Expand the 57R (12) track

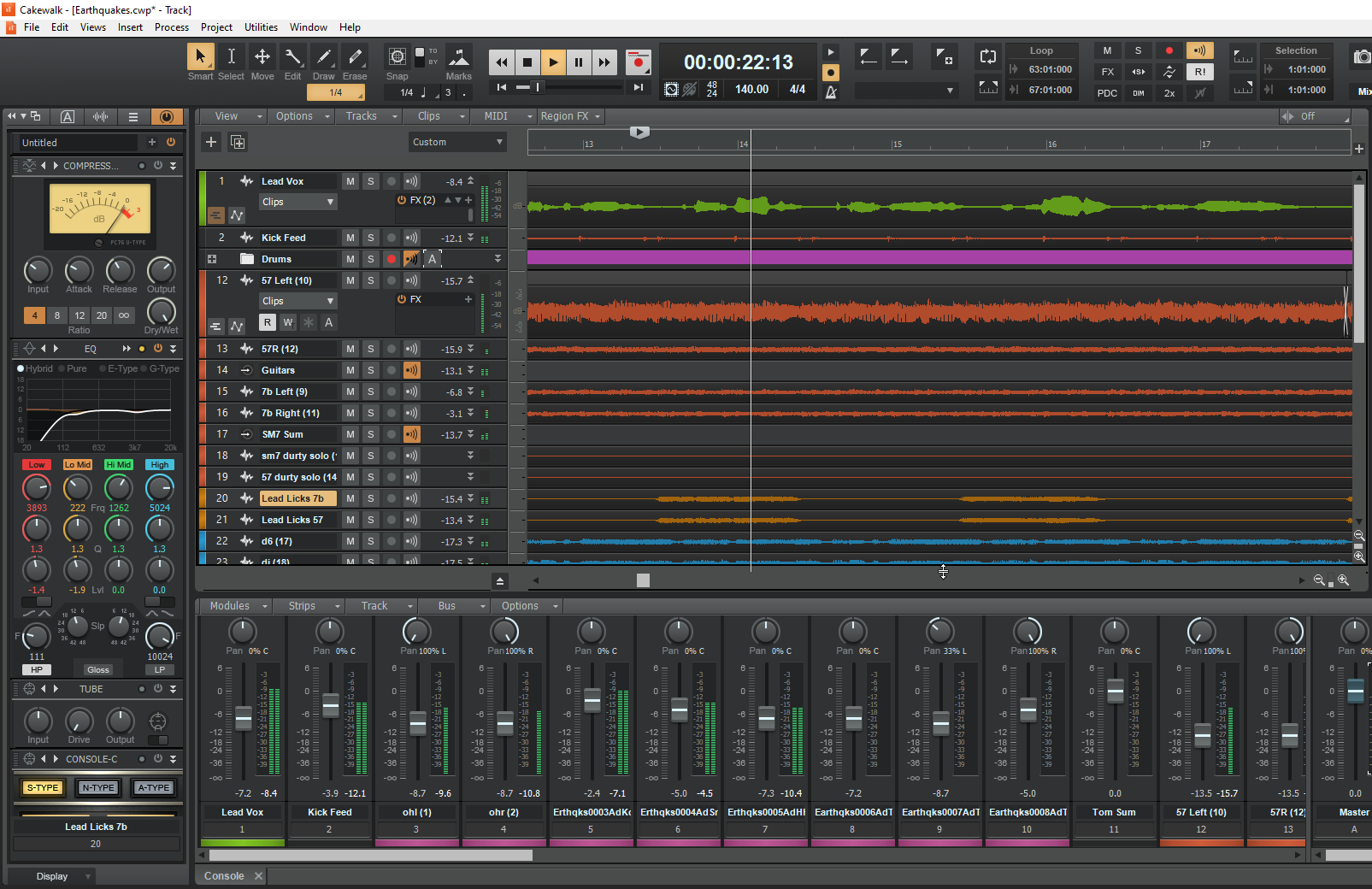(470, 349)
